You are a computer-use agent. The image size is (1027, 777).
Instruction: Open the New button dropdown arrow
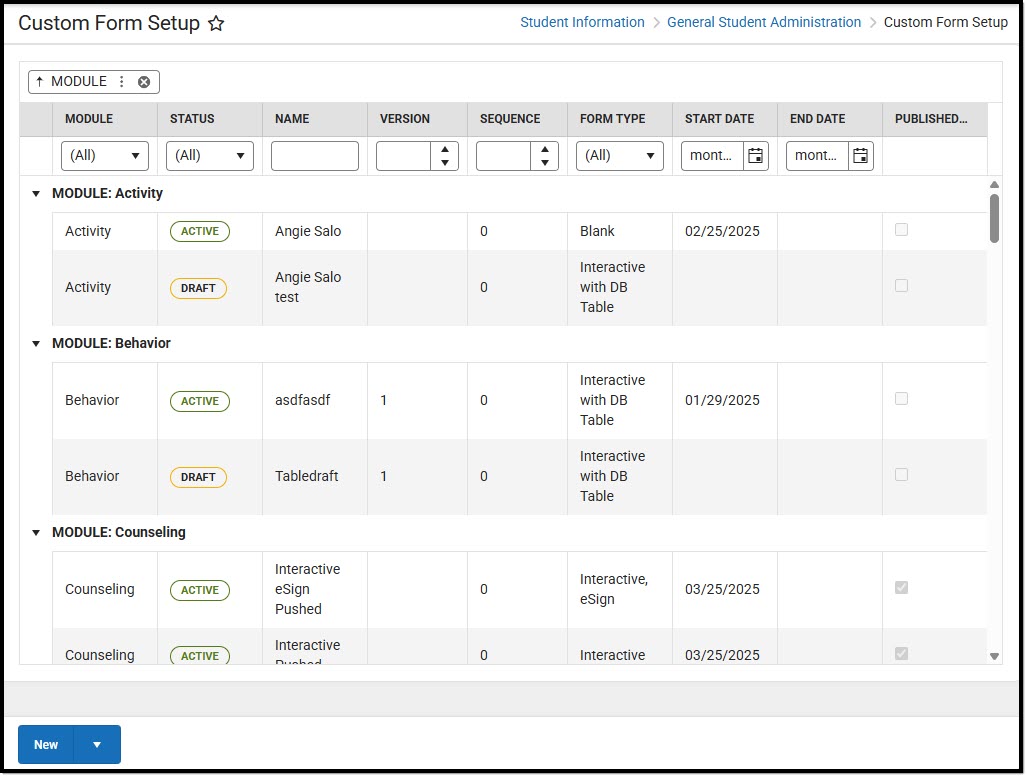click(97, 745)
